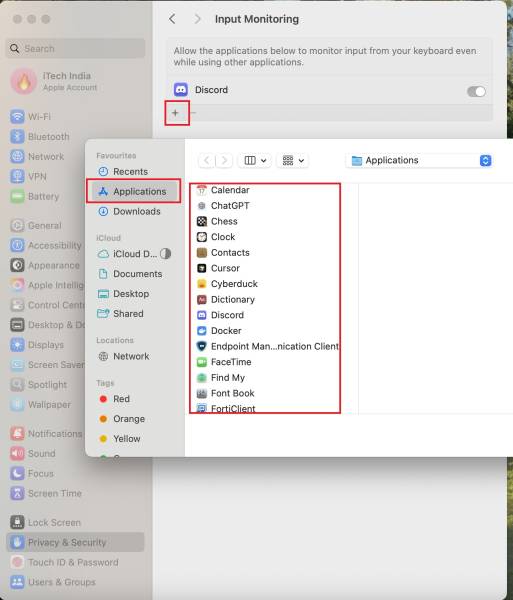Select Contacts app in the list
The width and height of the screenshot is (513, 600).
click(x=223, y=253)
